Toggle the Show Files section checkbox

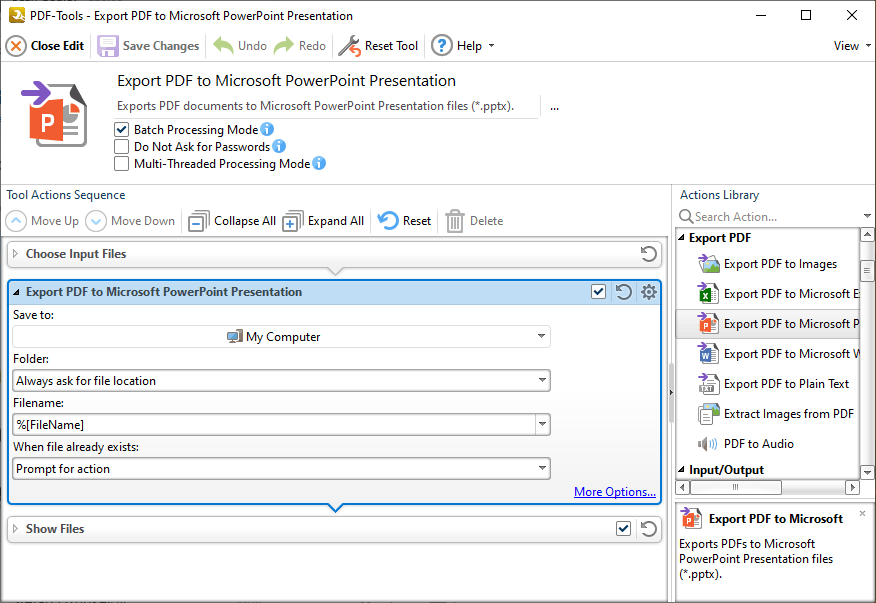(623, 528)
